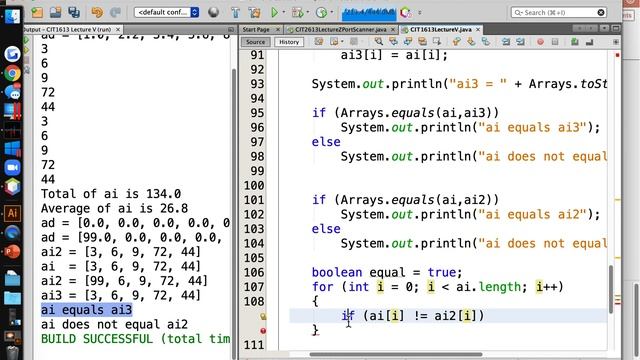640x360 pixels.
Task: Open Adobe Illustrator from the dock
Action: (12, 213)
